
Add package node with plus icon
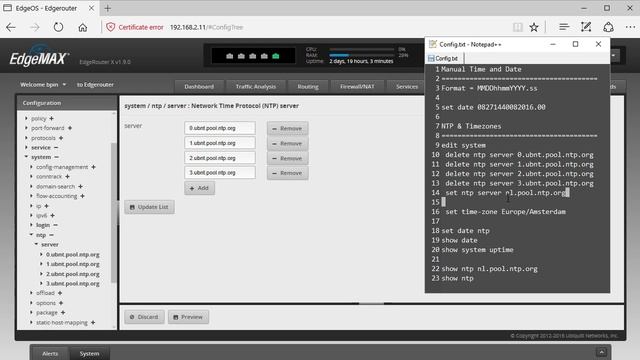[63, 313]
